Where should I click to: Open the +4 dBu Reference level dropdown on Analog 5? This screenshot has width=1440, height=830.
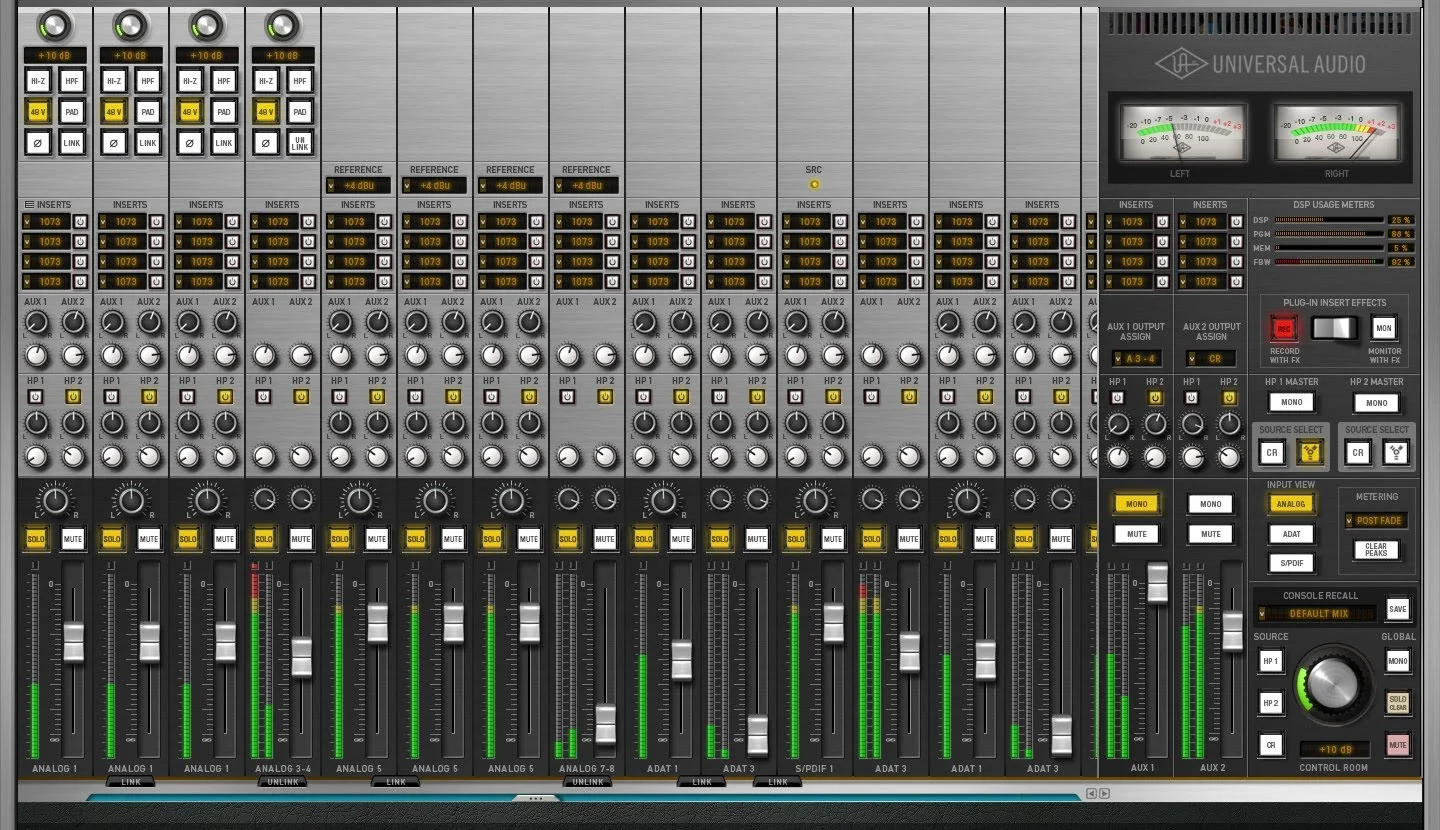click(x=358, y=185)
